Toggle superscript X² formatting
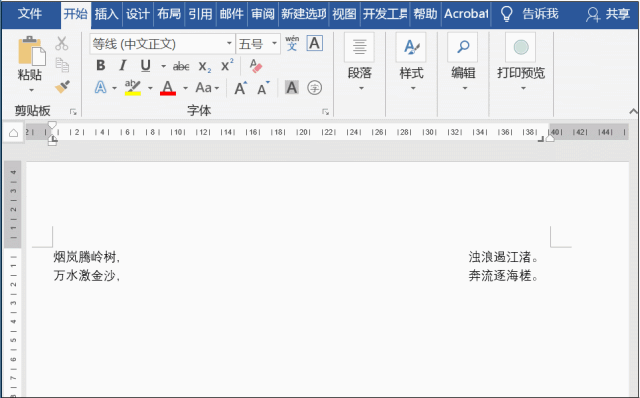Image resolution: width=640 pixels, height=398 pixels. click(227, 65)
